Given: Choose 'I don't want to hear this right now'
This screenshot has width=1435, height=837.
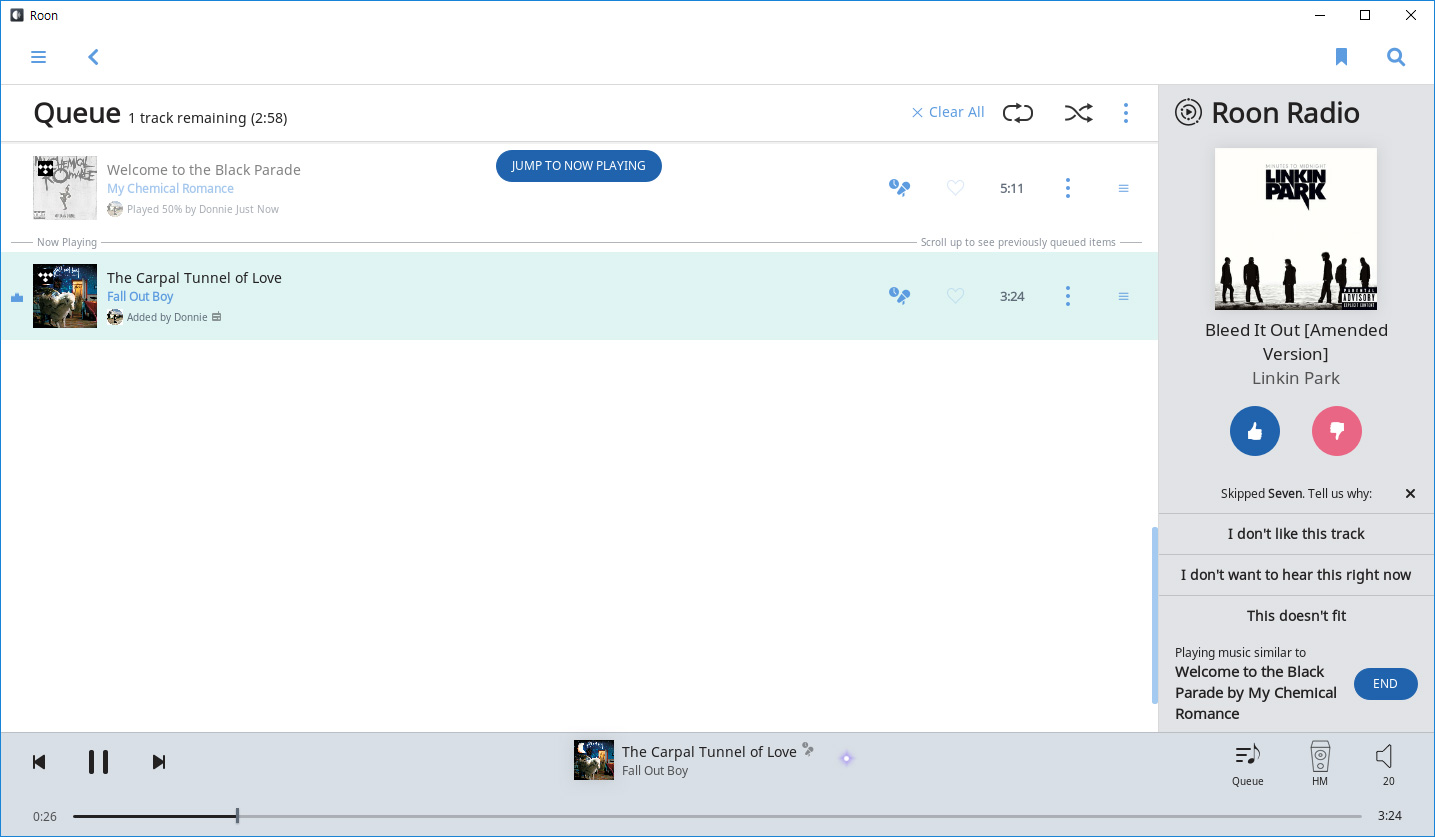Looking at the screenshot, I should [x=1296, y=575].
